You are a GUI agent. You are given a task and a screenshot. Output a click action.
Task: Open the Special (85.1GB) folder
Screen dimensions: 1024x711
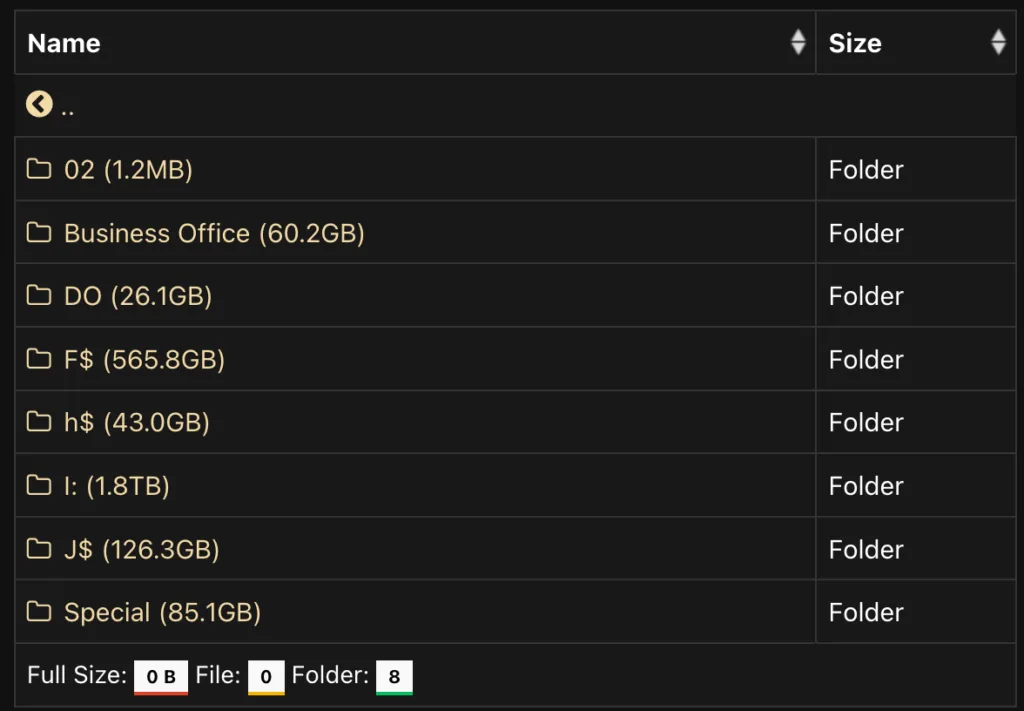tap(163, 612)
